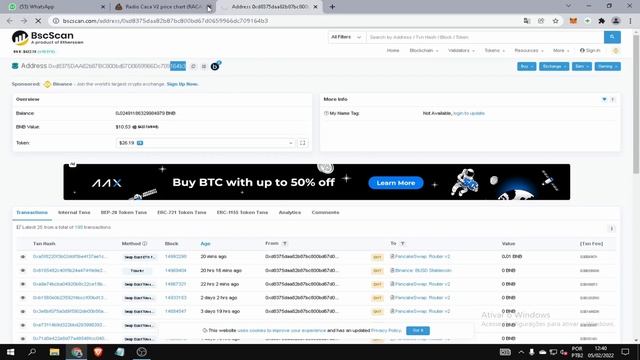Open the black Blockscan chat icon
This screenshot has height=360, width=640.
point(215,66)
